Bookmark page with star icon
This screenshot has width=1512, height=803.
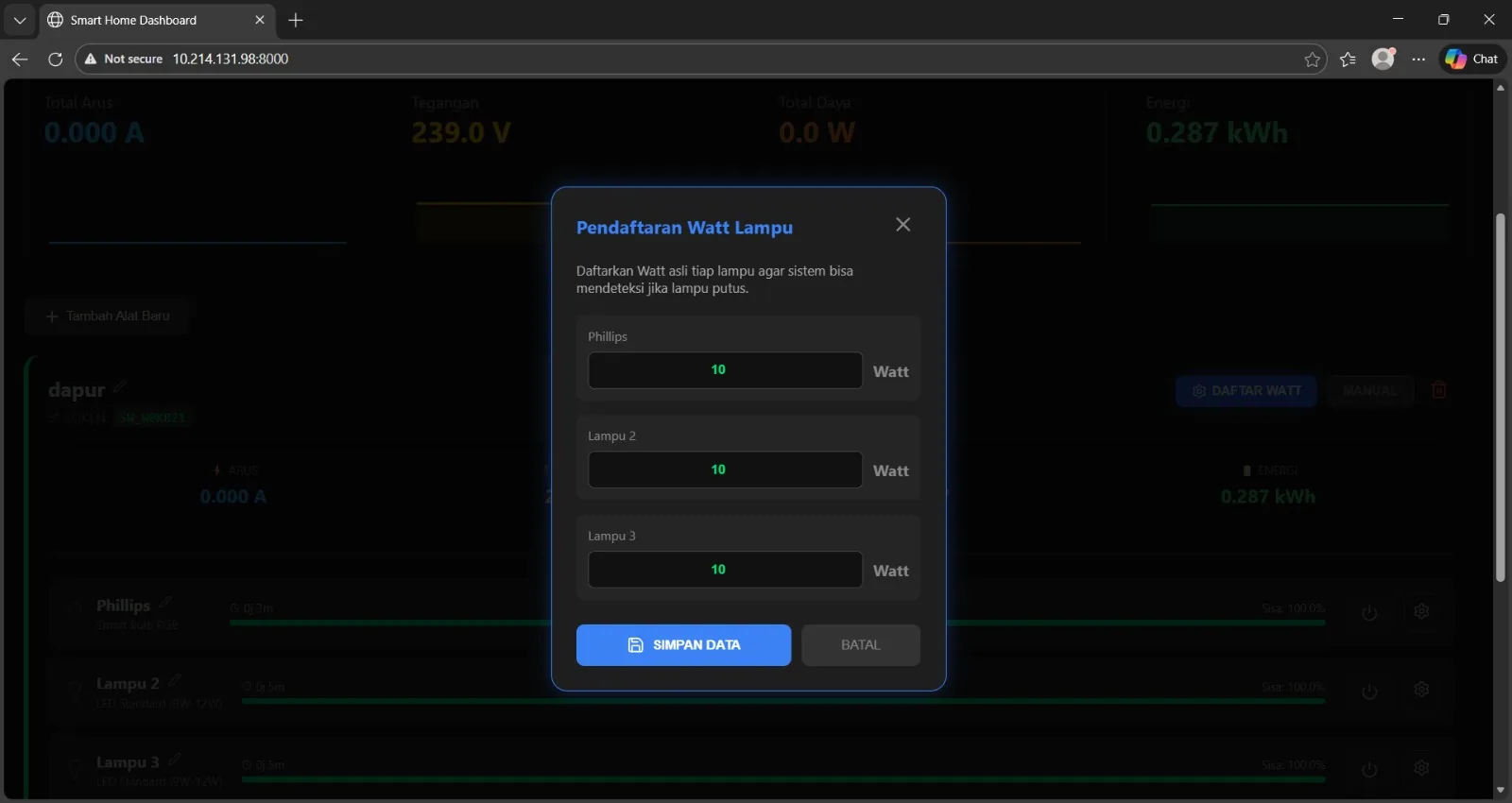tap(1313, 60)
